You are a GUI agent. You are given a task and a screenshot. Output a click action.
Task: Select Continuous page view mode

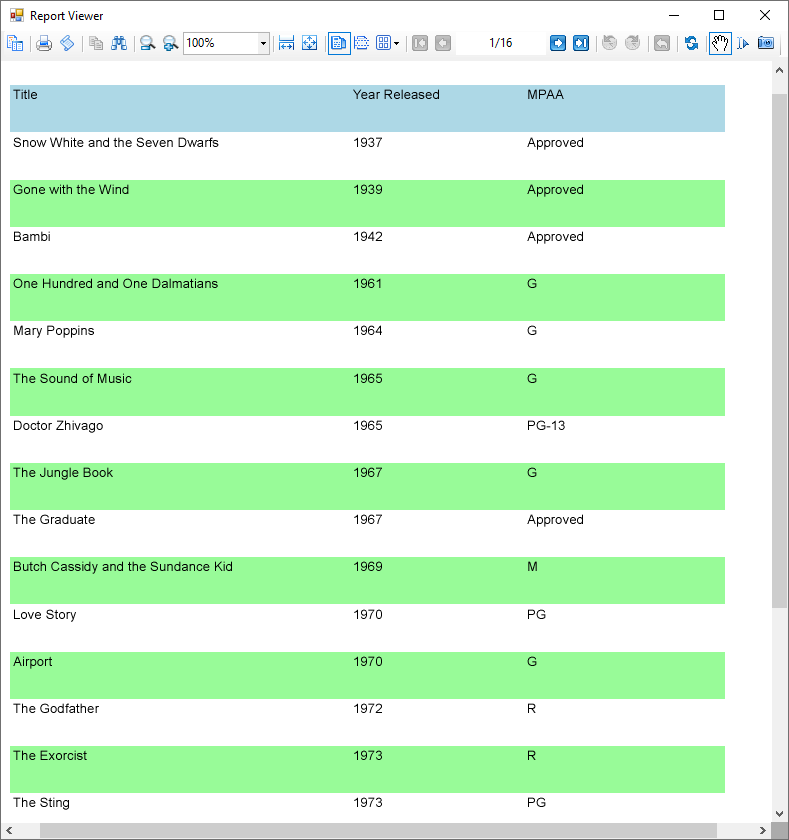362,43
